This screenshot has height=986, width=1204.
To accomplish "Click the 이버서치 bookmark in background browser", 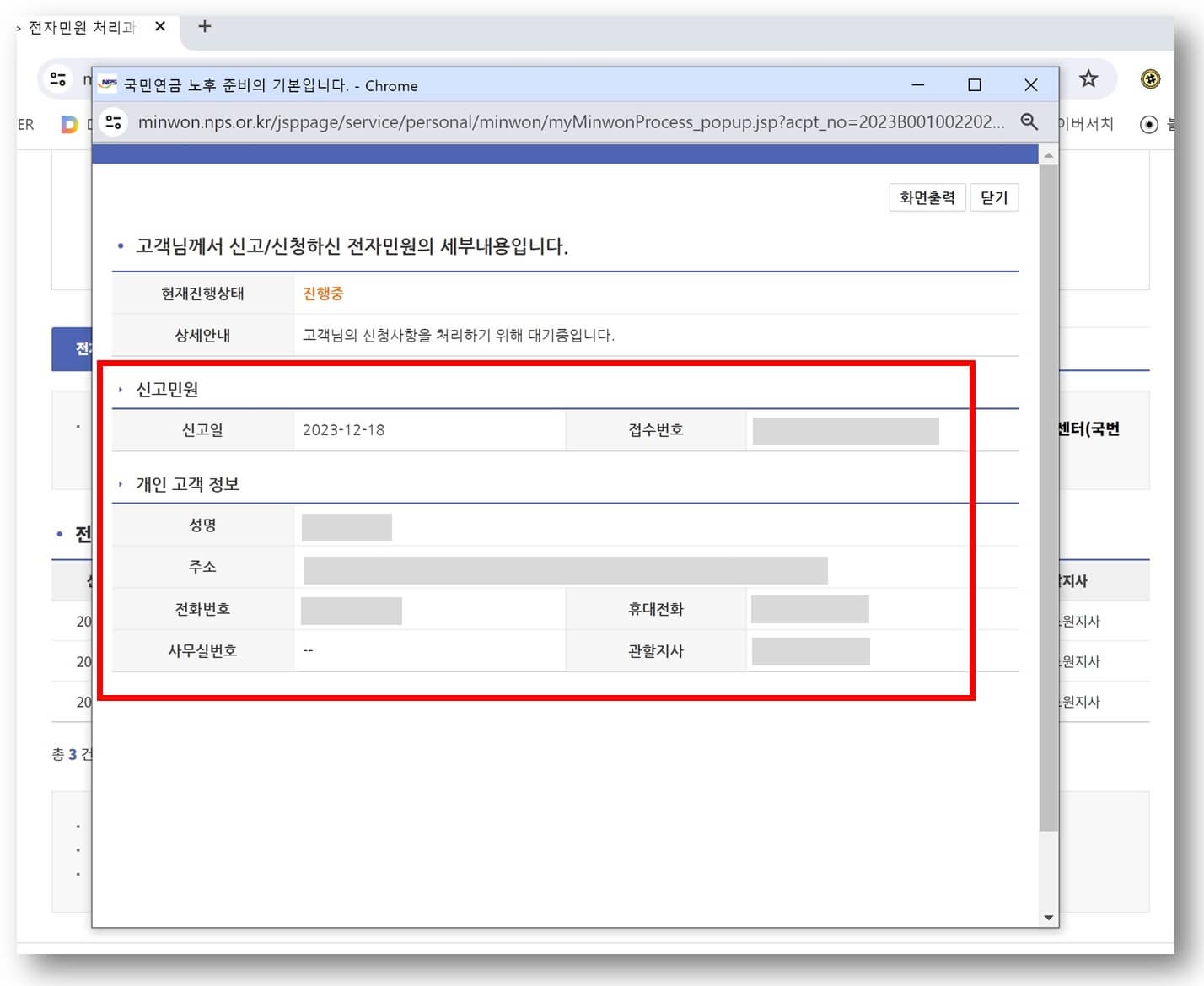I will coord(1086,124).
